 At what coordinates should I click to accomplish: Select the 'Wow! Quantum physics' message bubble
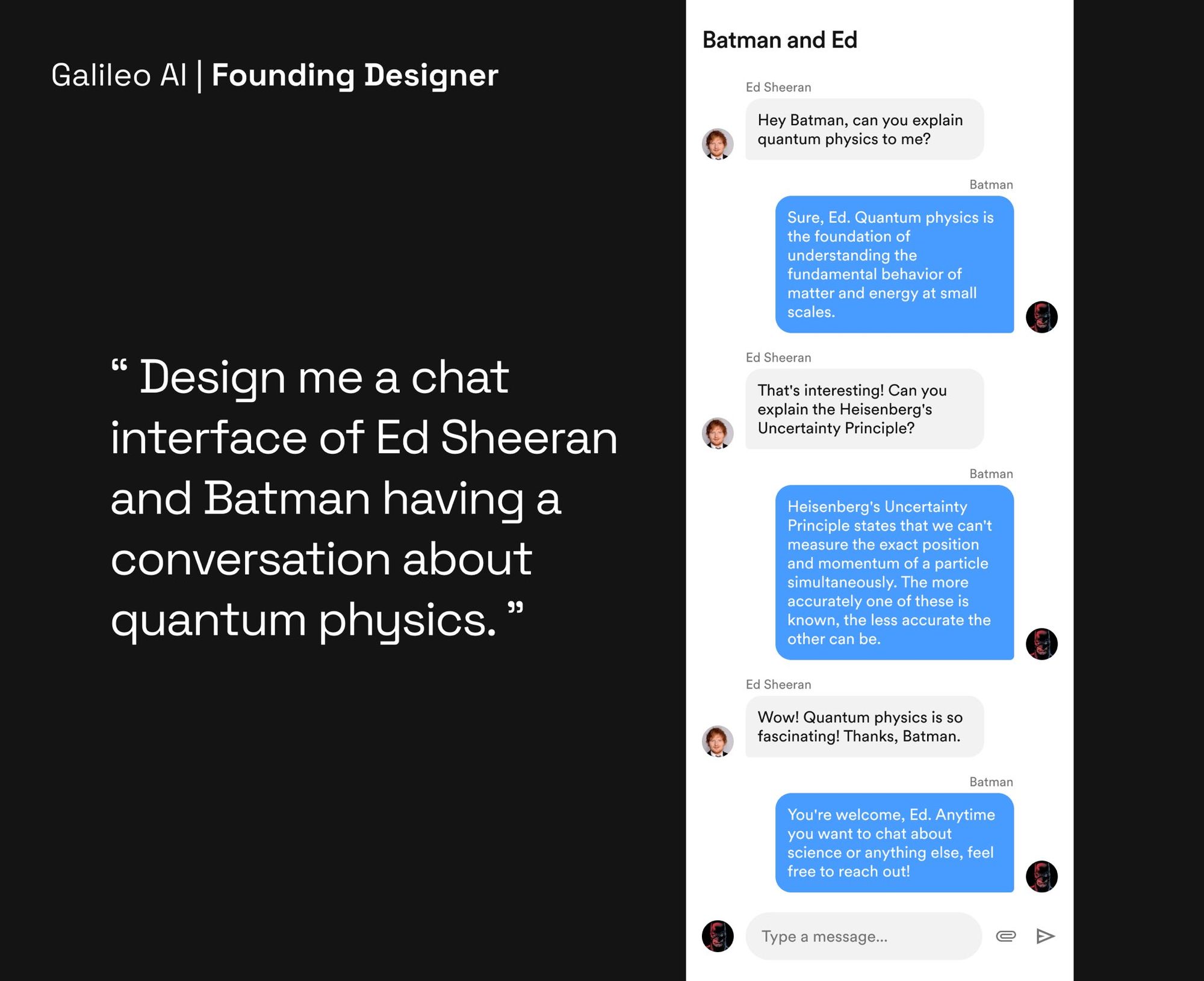click(x=864, y=726)
